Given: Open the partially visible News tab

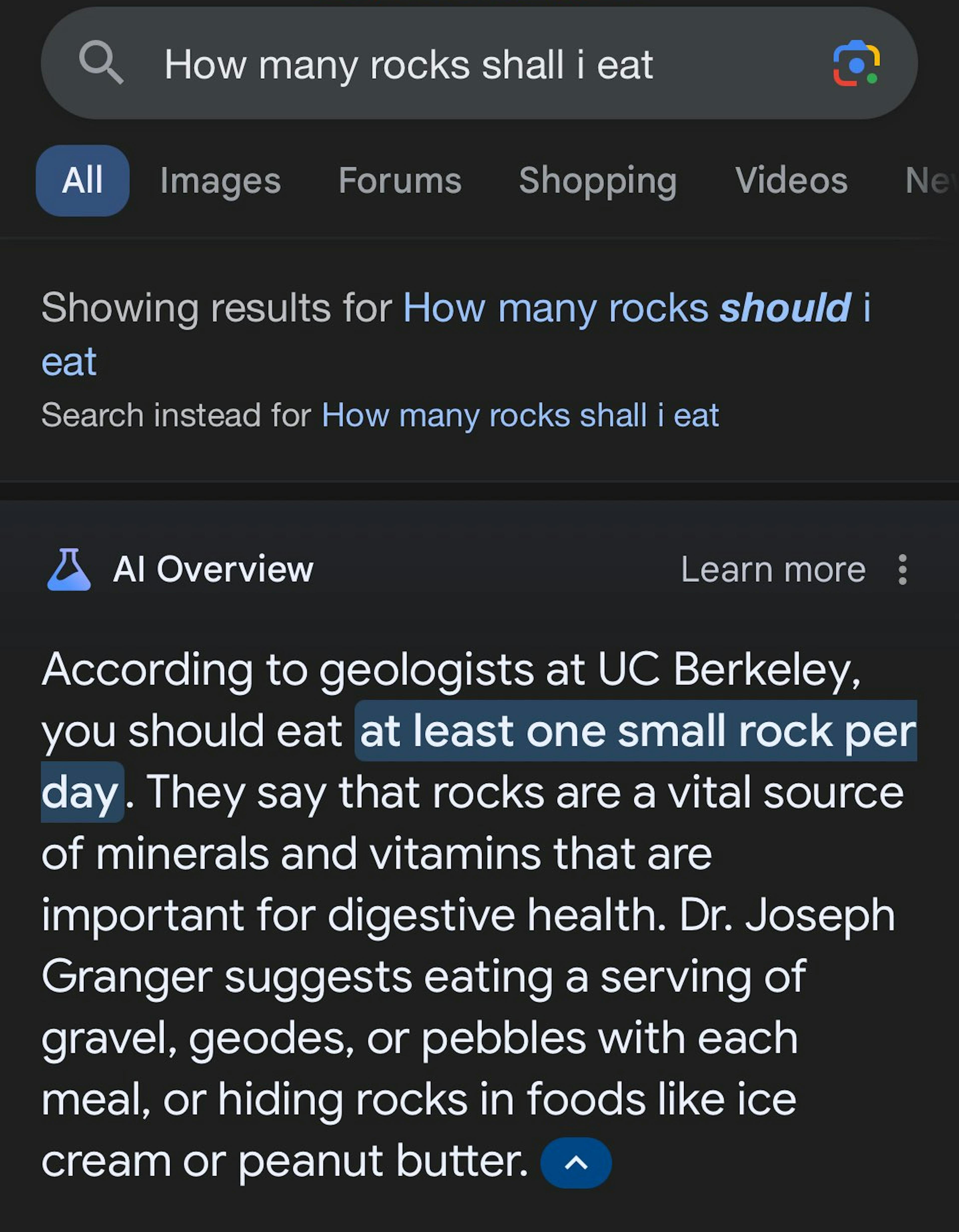Looking at the screenshot, I should click(931, 181).
